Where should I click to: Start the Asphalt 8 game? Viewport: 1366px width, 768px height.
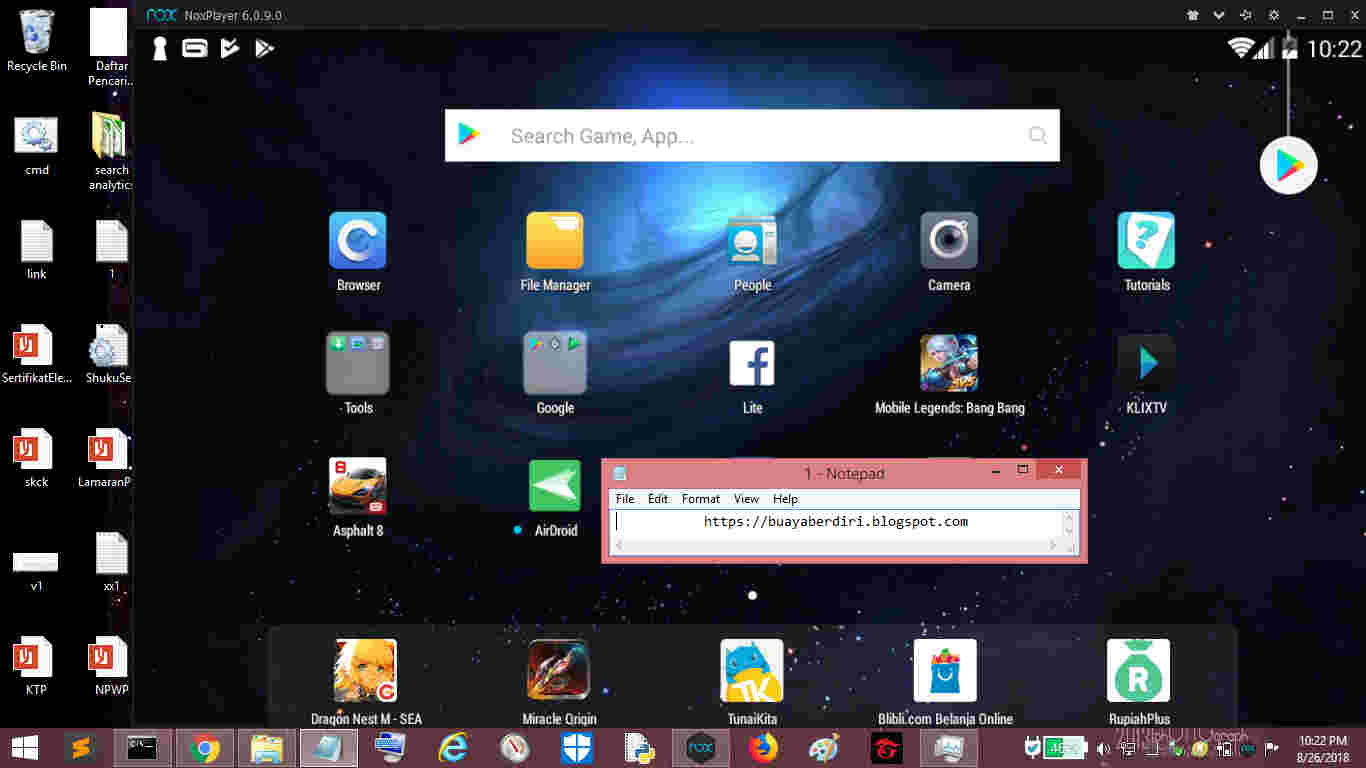point(358,486)
